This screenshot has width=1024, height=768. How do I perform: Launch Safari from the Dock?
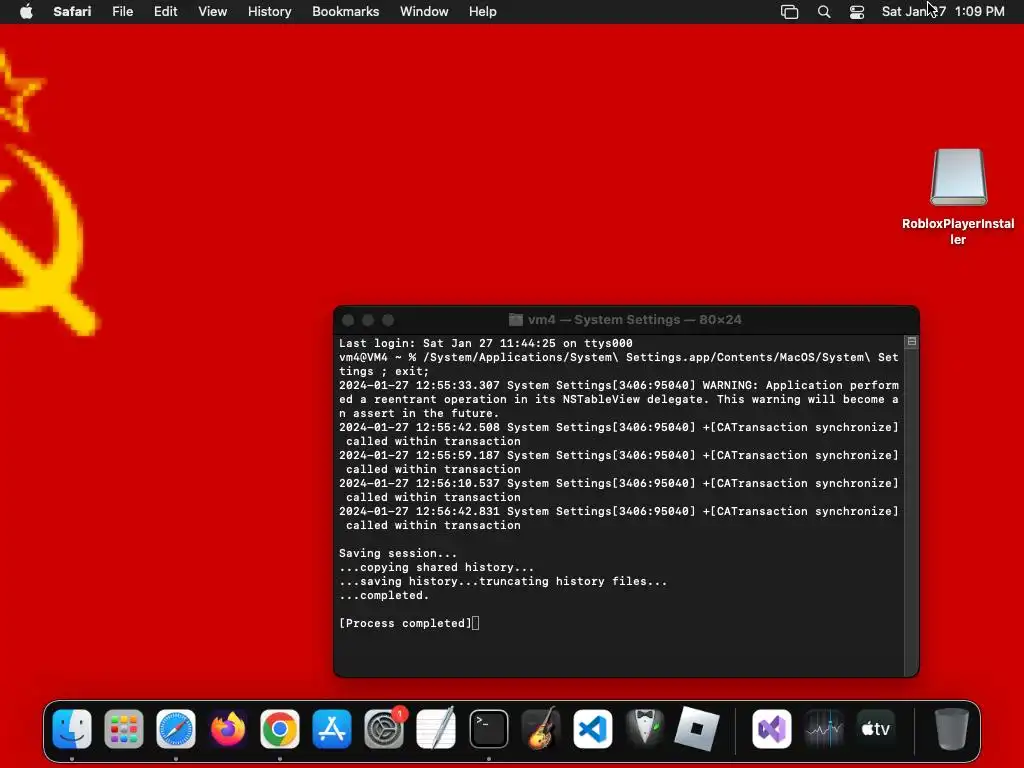(x=176, y=729)
